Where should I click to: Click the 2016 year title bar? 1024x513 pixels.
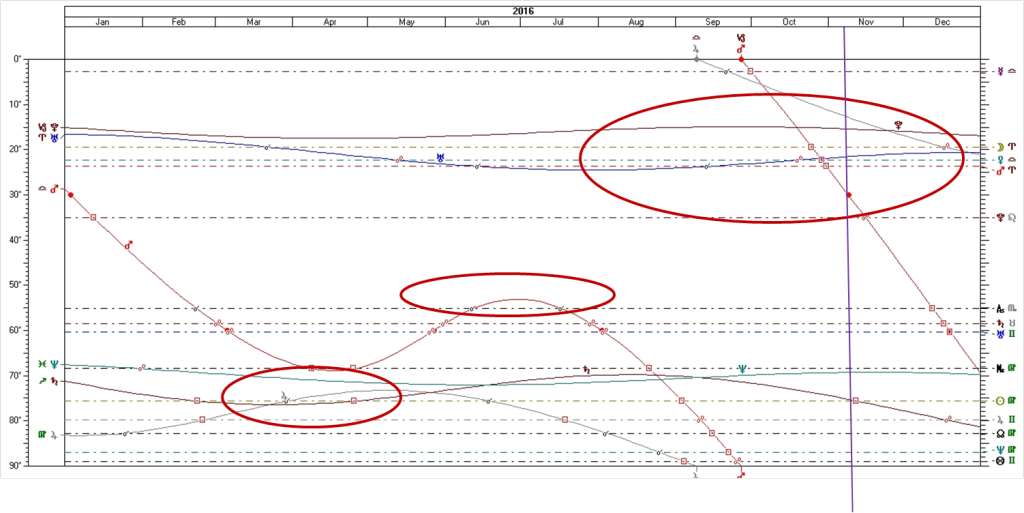pos(523,10)
